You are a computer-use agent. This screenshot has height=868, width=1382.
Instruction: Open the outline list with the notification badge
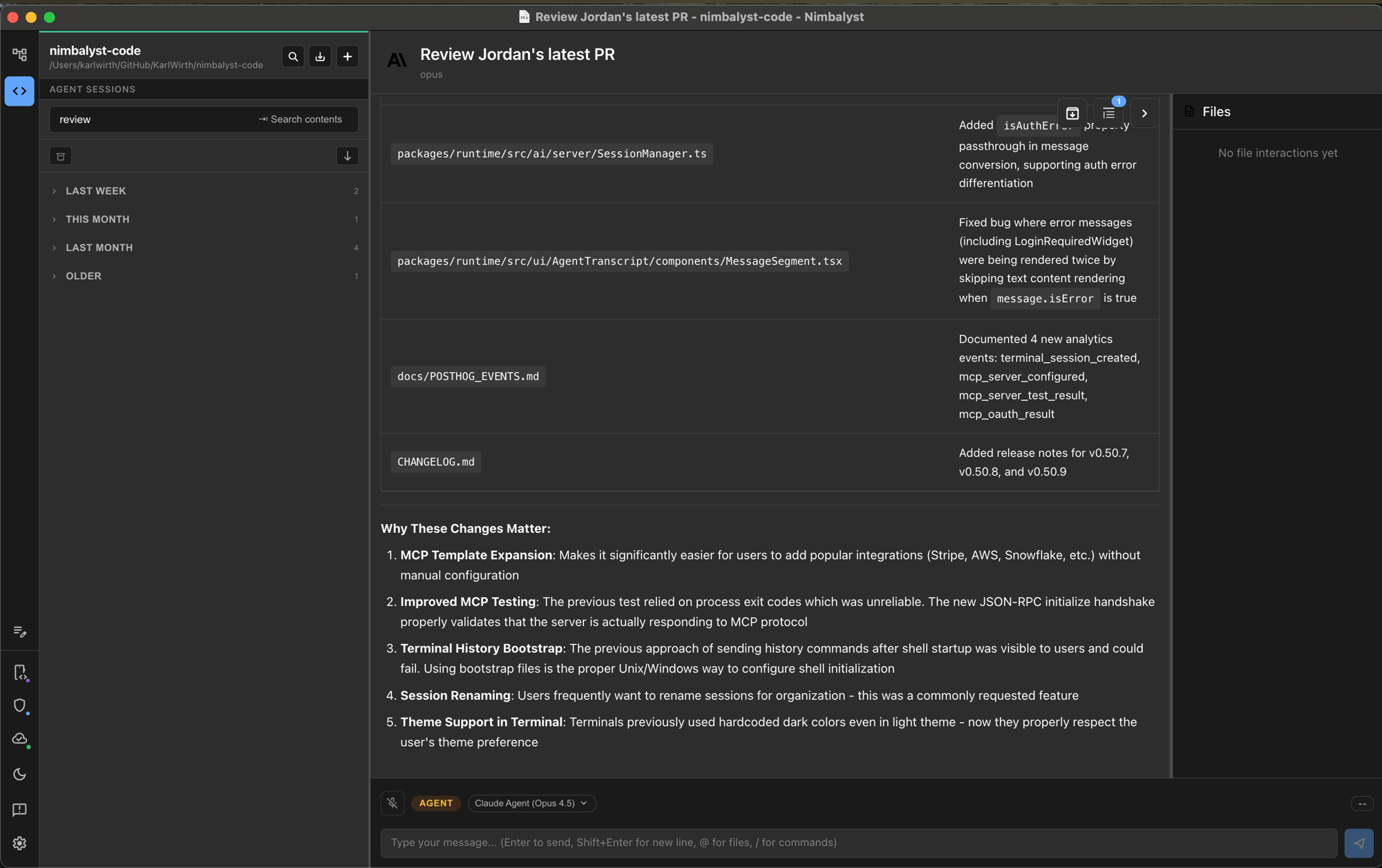click(1108, 113)
